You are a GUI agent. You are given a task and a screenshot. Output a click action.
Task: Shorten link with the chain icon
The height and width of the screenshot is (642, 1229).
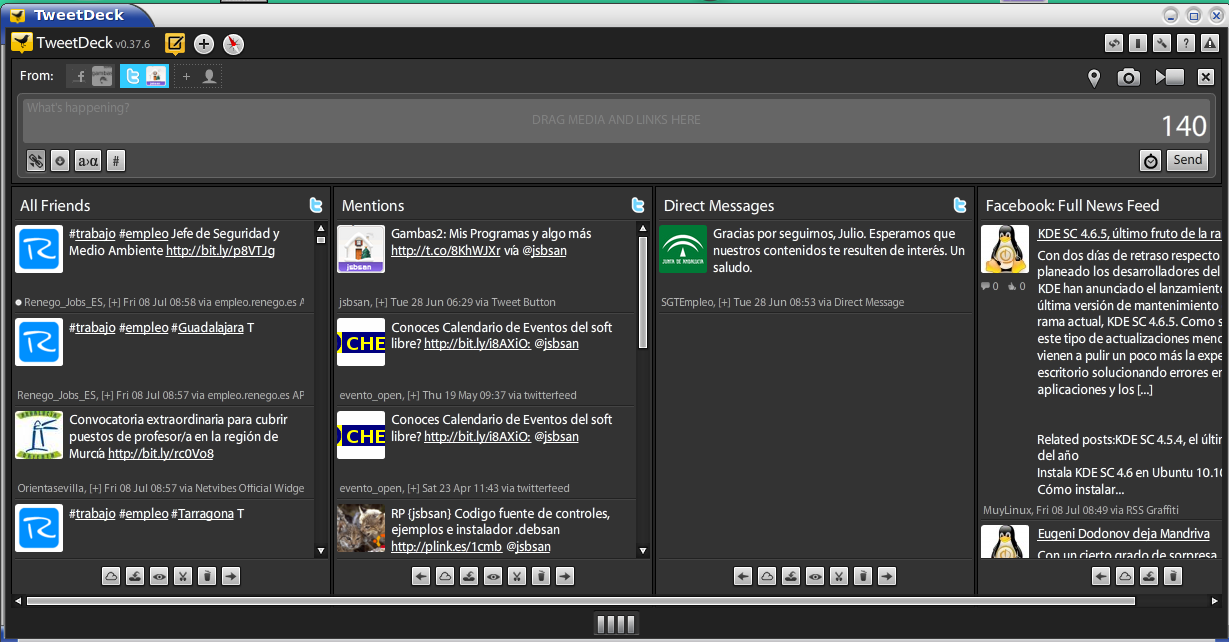36,160
